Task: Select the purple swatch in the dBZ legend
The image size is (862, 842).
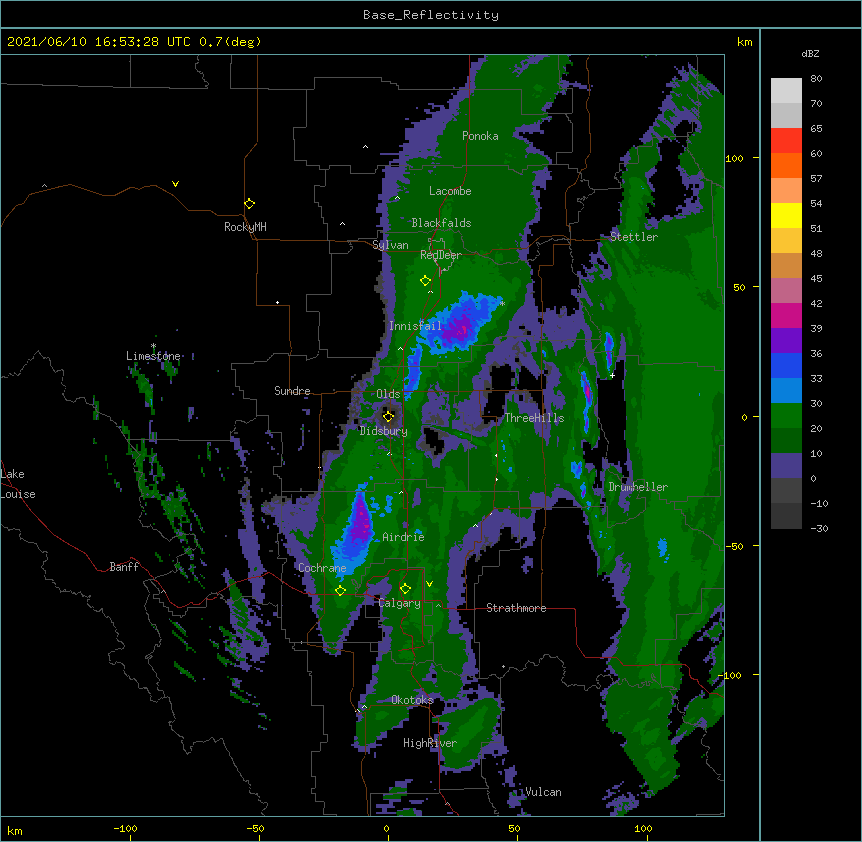Action: (786, 340)
